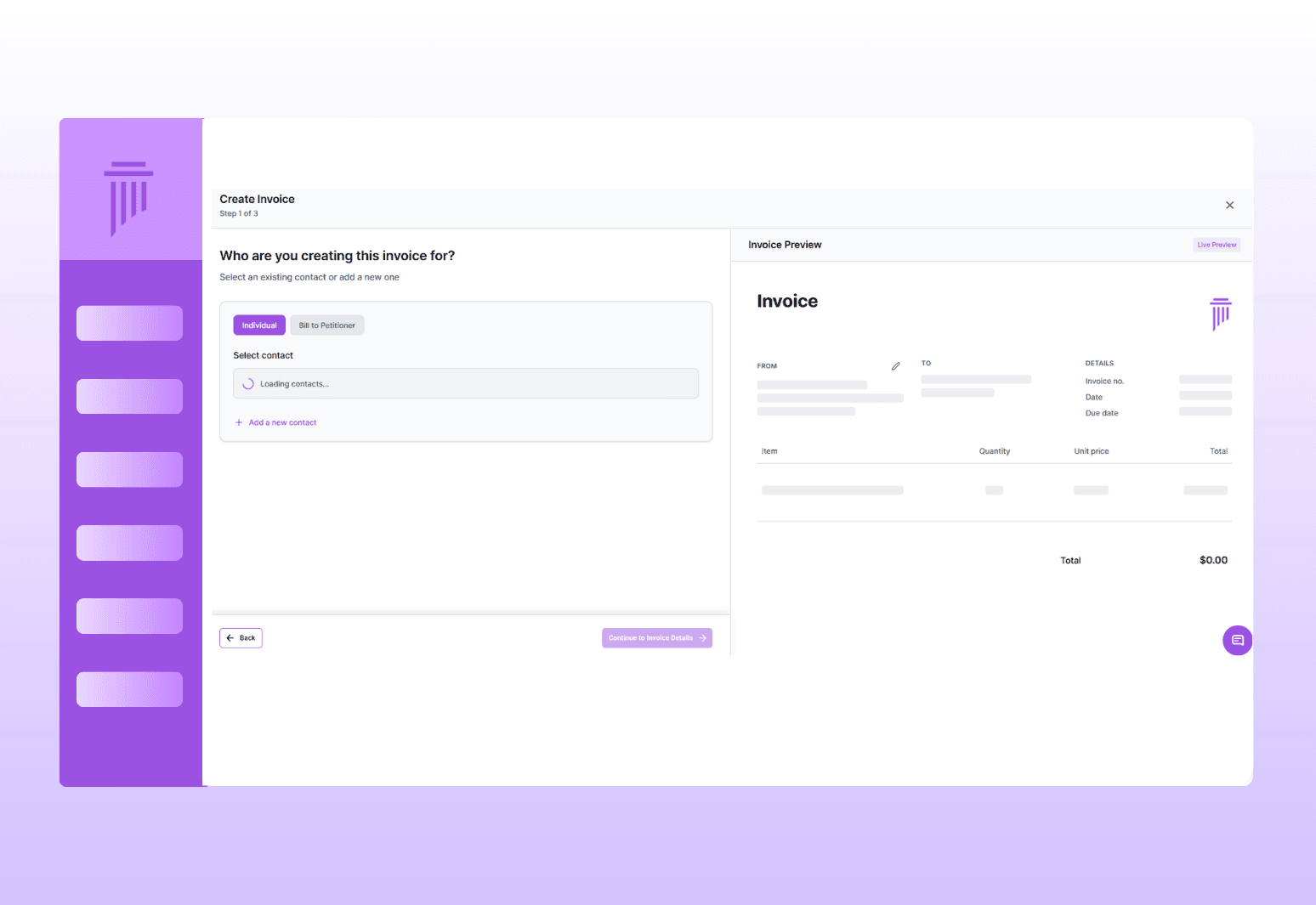Screen dimensions: 1316x905
Task: Click the 'Invoice no.' label
Action: pos(1104,382)
